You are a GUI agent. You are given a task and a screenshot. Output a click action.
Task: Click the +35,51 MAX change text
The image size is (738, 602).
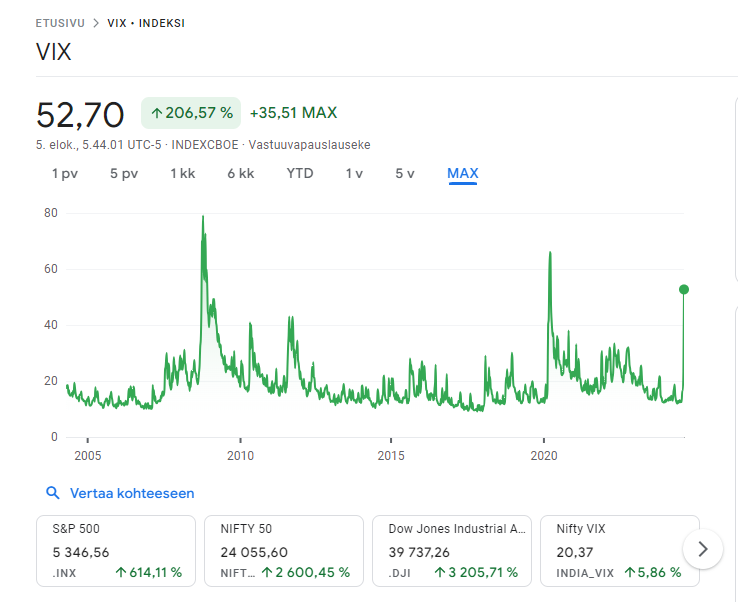(x=293, y=113)
